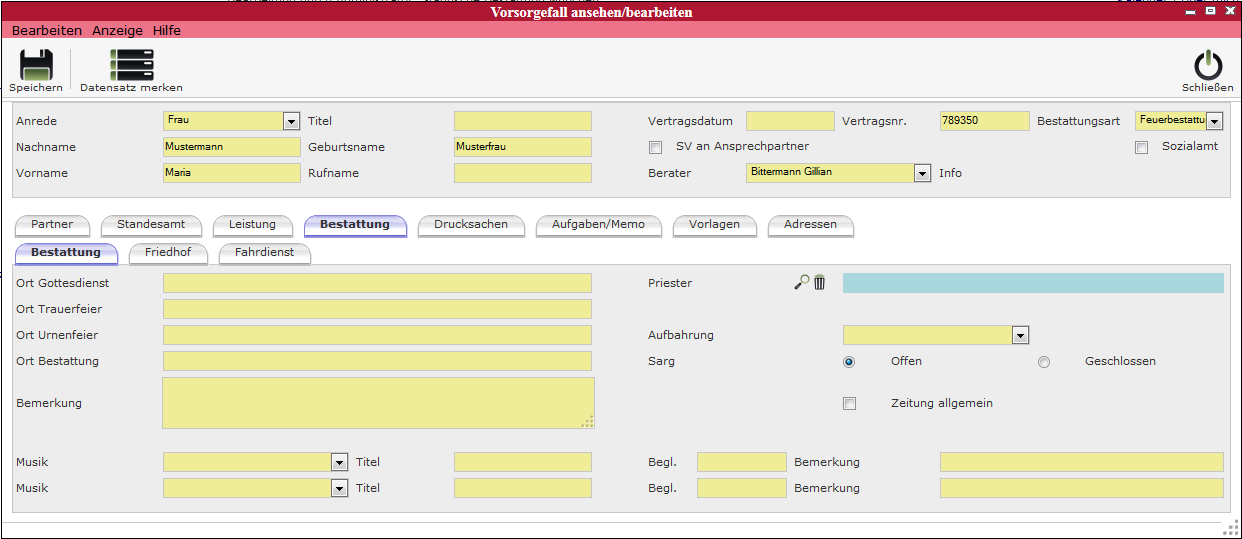
Task: Open the Bearbeiten menu
Action: 47,31
